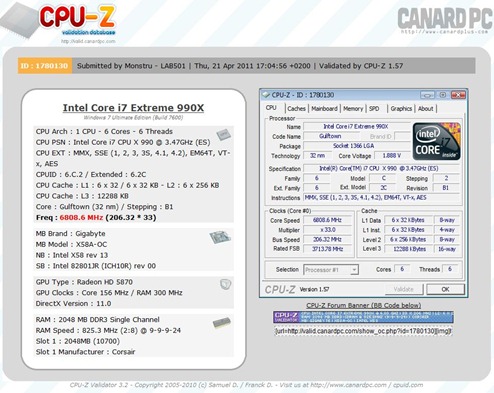The height and width of the screenshot is (393, 494).
Task: Click the Core Voltage value 1.888 V
Action: click(x=392, y=156)
